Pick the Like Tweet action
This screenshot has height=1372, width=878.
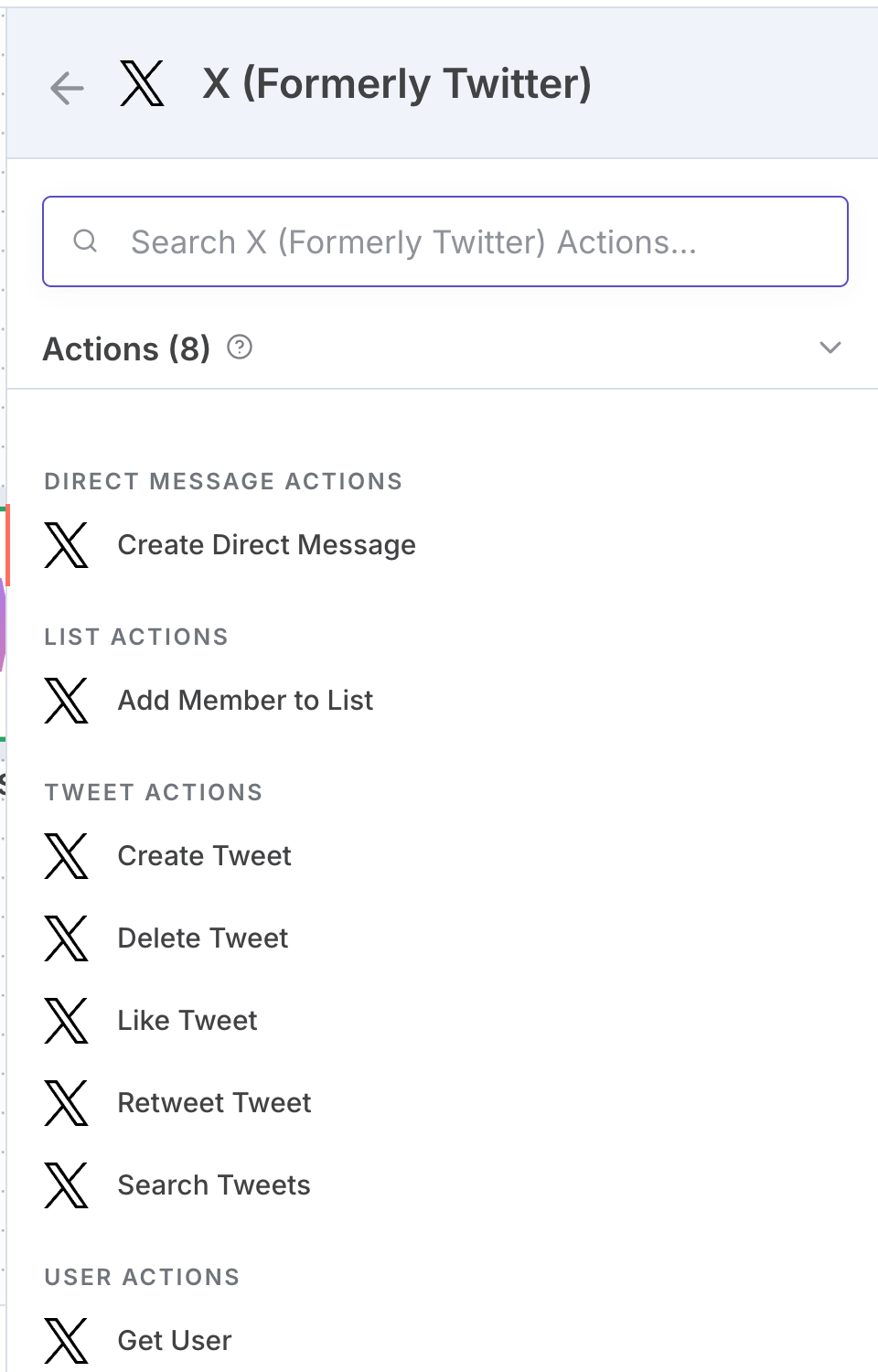187,1021
